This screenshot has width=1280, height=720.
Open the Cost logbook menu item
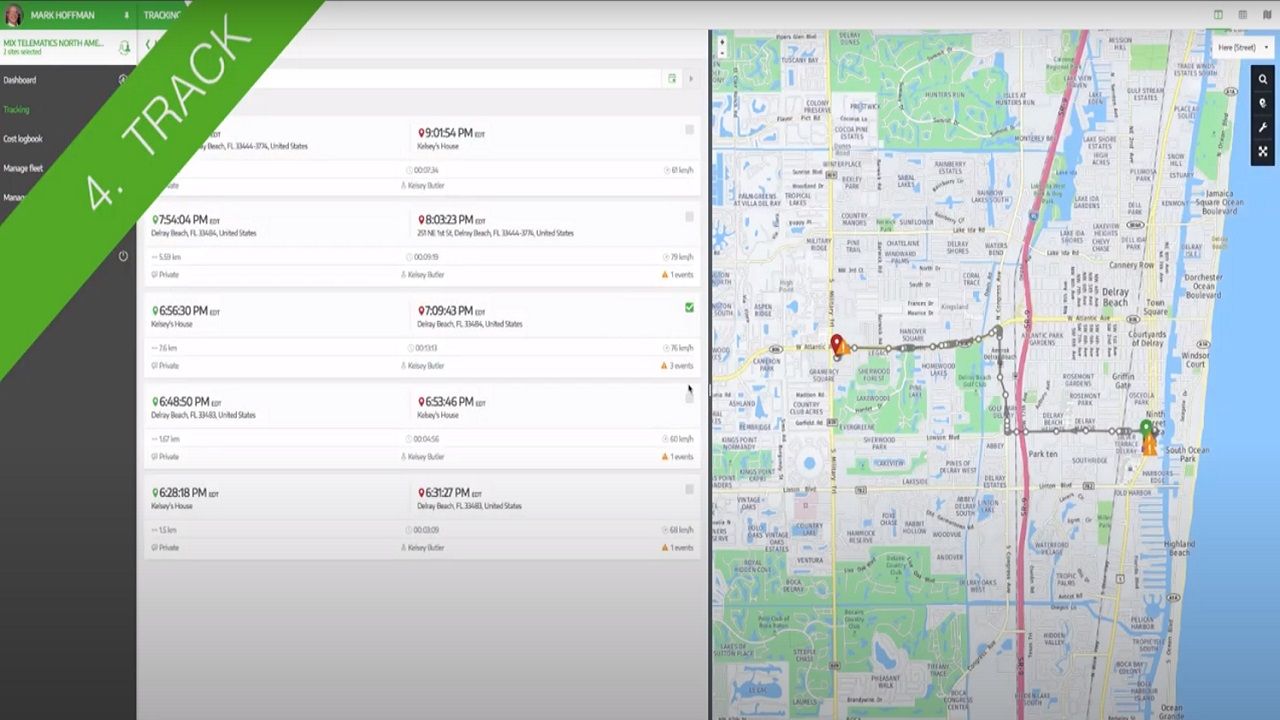(23, 139)
